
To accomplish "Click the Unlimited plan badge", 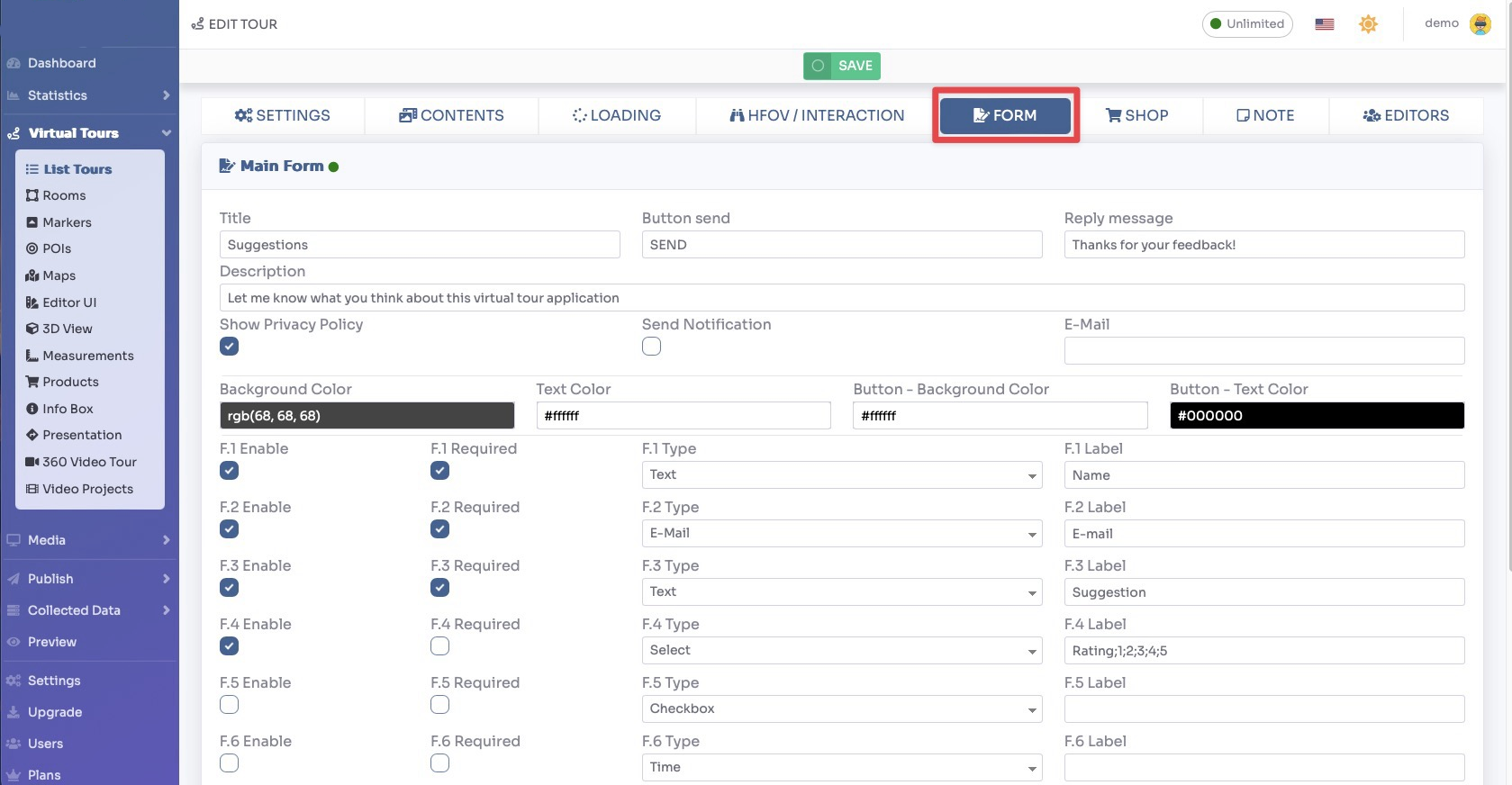I will click(1247, 24).
